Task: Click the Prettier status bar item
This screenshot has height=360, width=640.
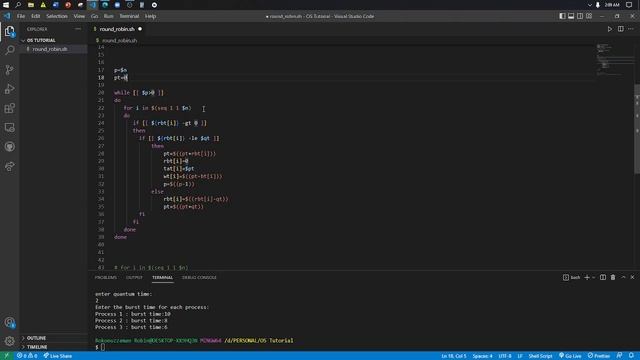Action: click(x=599, y=356)
